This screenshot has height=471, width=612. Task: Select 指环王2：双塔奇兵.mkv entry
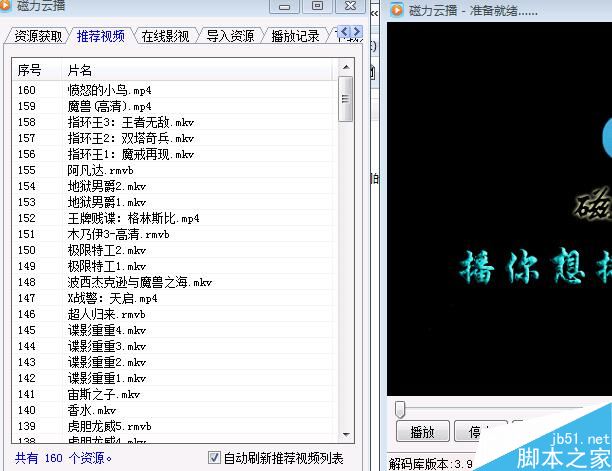pyautogui.click(x=174, y=138)
